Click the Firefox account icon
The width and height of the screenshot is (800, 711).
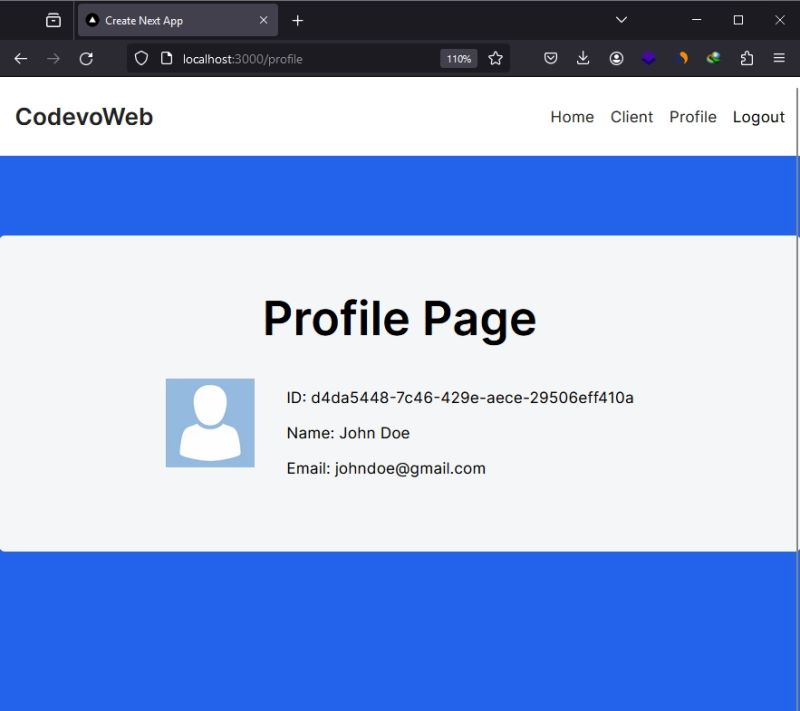click(616, 58)
